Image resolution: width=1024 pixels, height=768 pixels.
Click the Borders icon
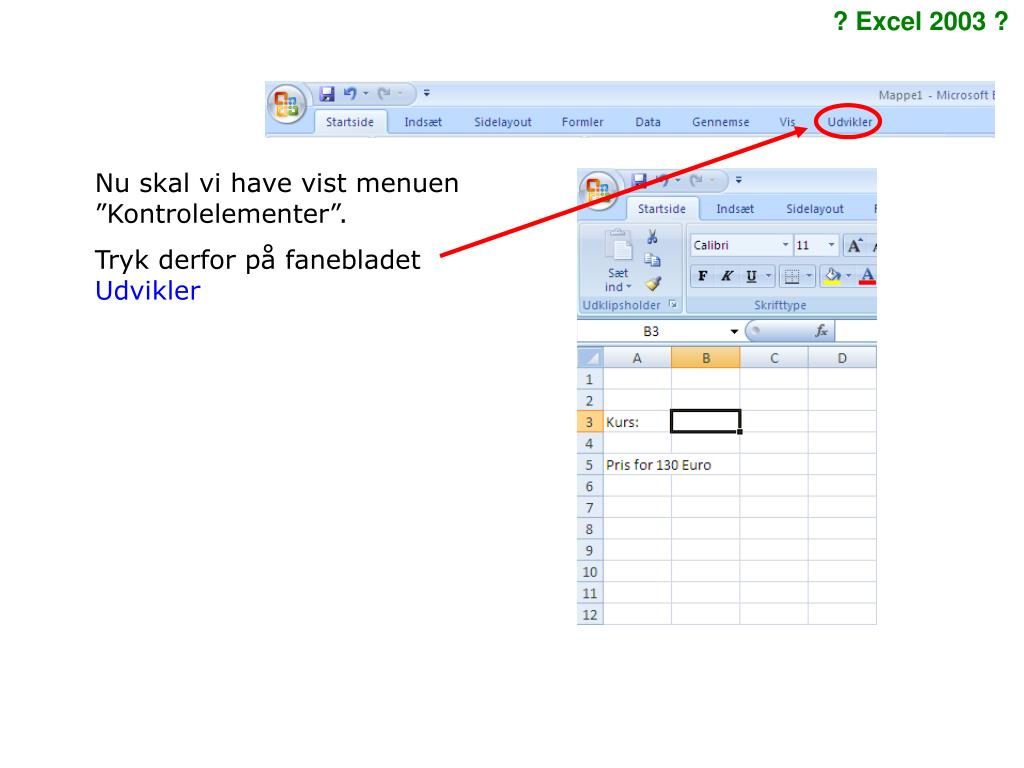tap(792, 277)
